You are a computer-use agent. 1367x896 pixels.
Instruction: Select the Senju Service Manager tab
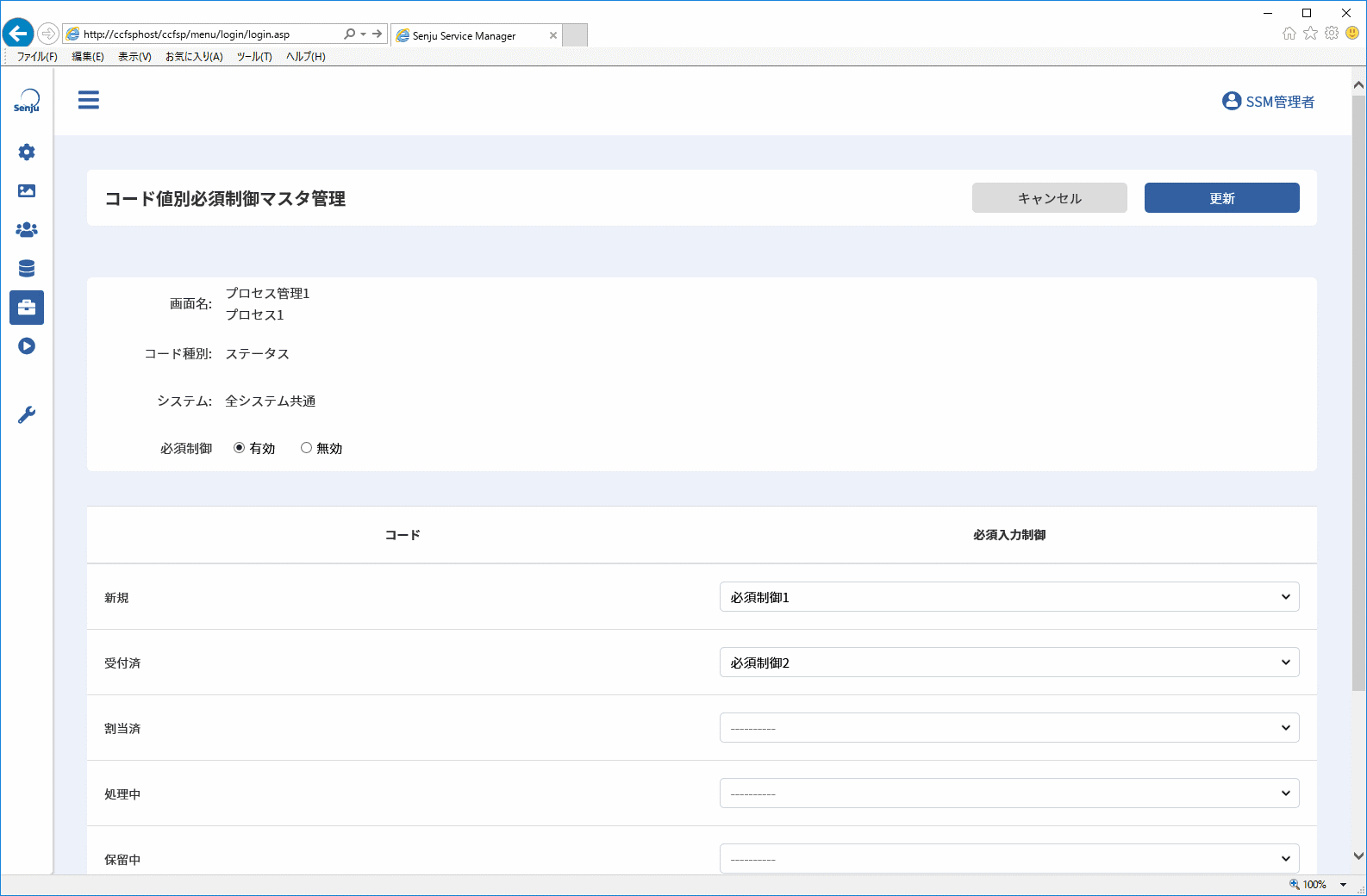click(476, 35)
